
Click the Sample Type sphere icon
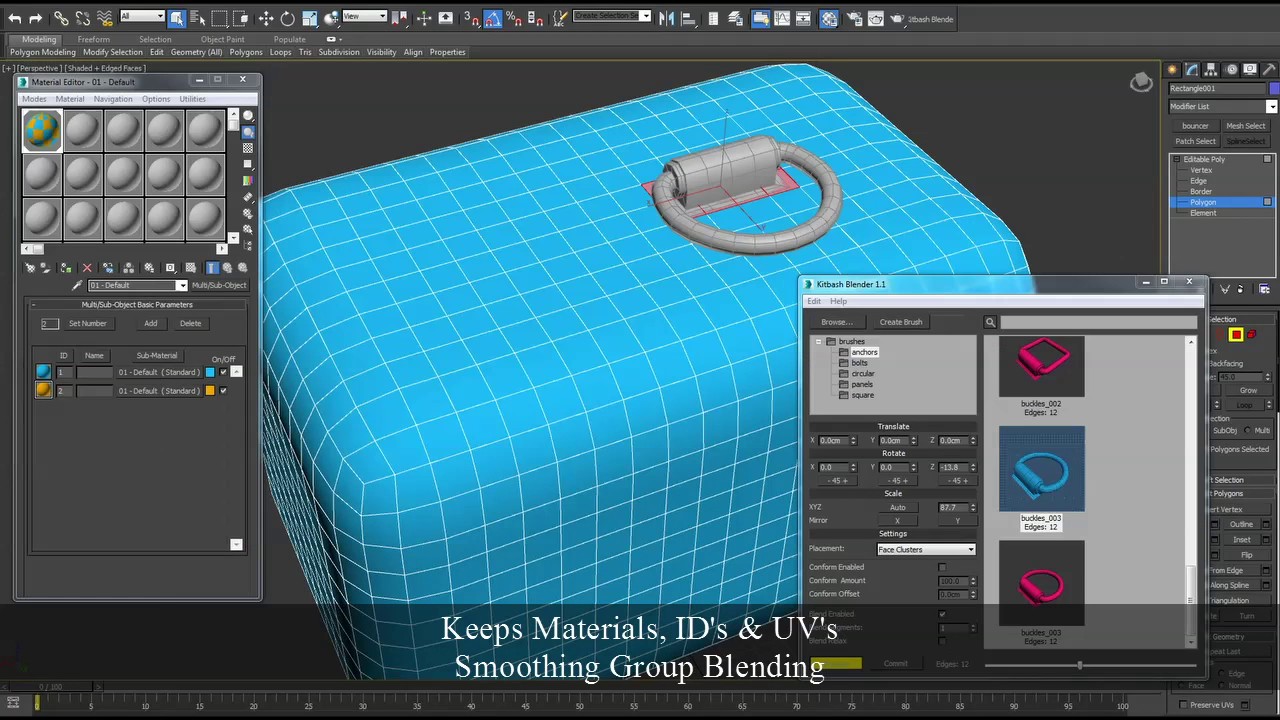[248, 116]
